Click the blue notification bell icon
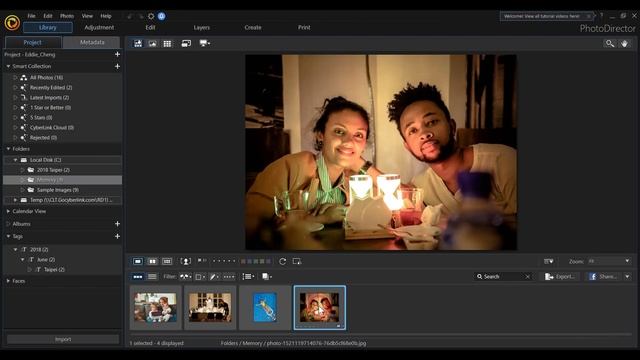This screenshot has width=640, height=360. tap(162, 16)
